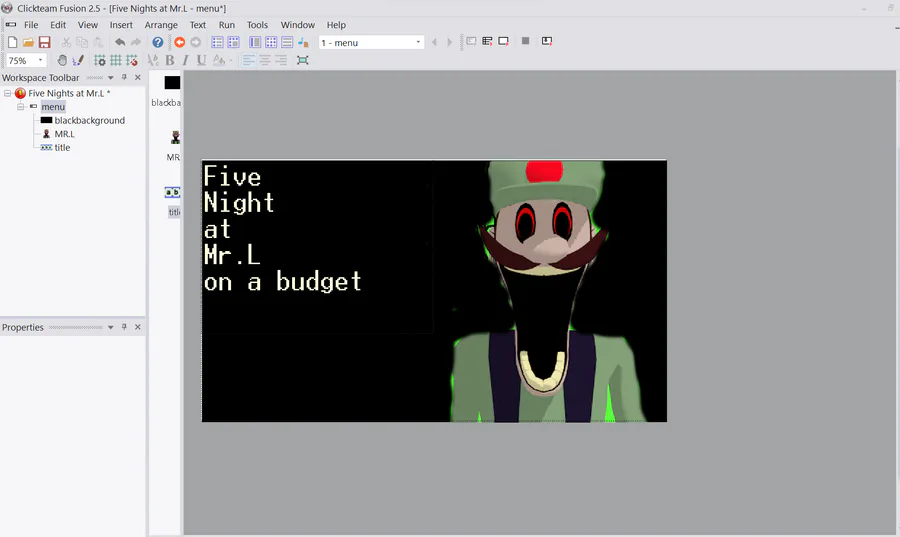Viewport: 900px width, 537px height.
Task: Toggle Italic text formatting
Action: [185, 60]
